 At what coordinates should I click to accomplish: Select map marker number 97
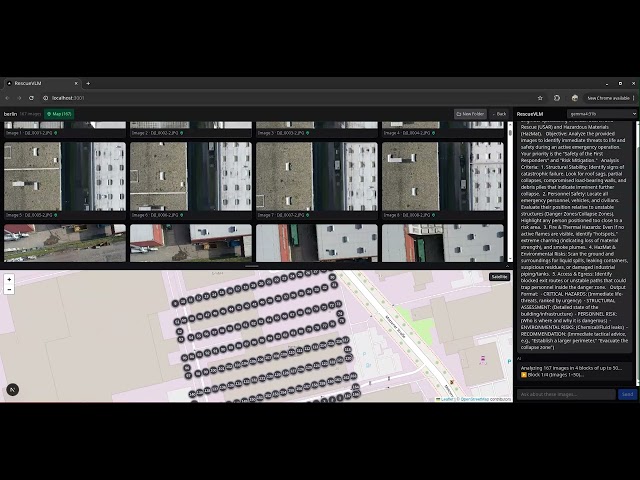188,376
